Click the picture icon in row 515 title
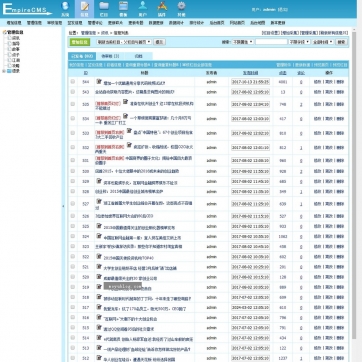 (99, 327)
